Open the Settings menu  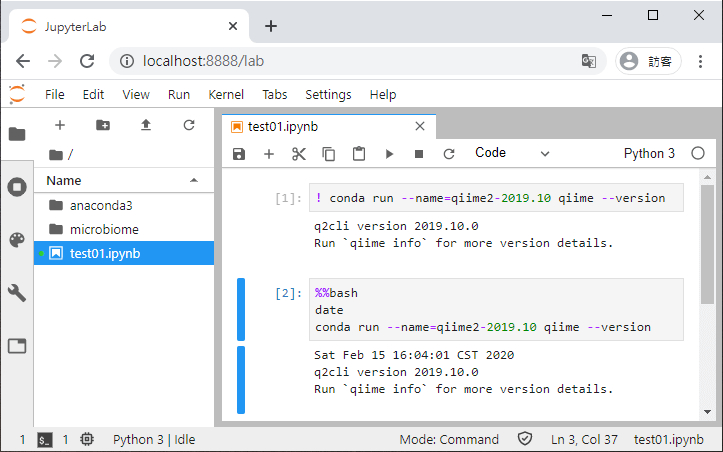[328, 95]
